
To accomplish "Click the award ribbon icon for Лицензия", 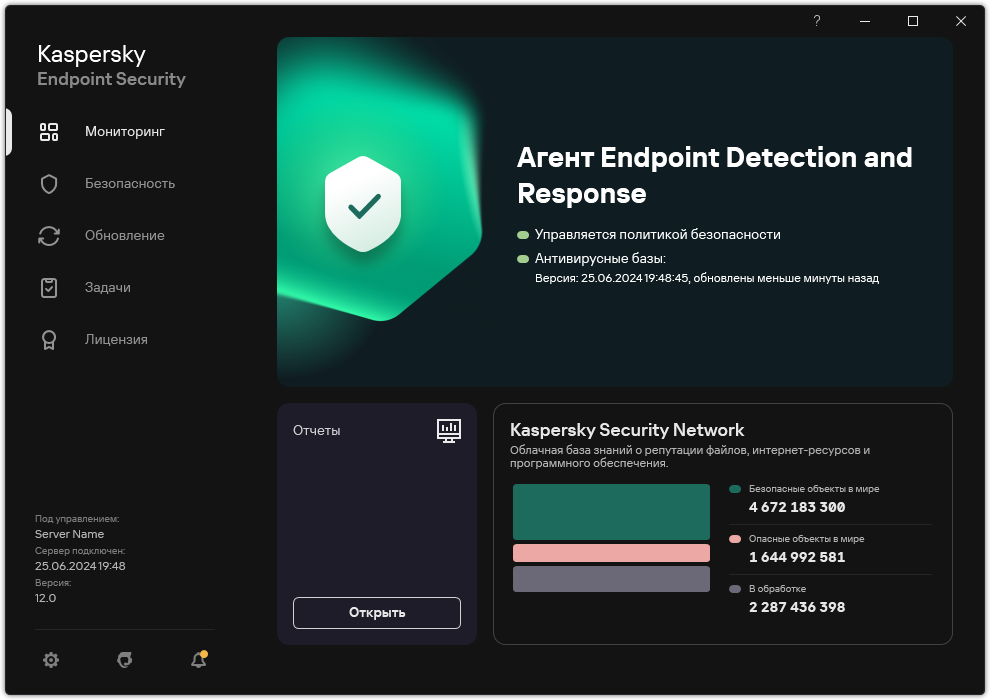I will pos(49,340).
